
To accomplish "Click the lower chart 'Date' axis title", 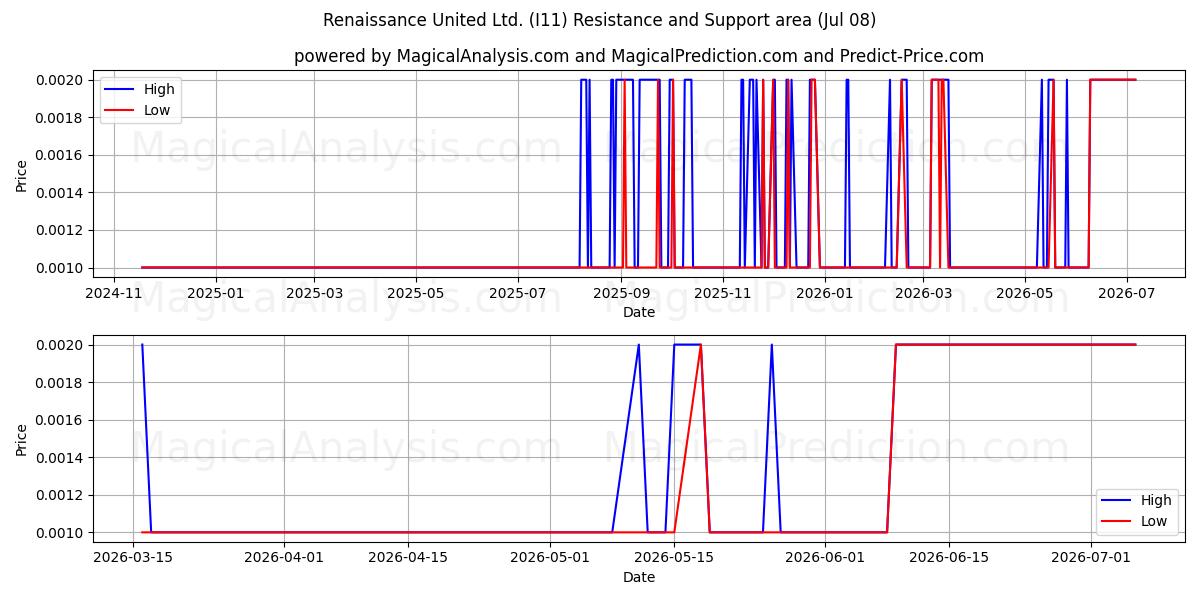I will coord(639,577).
